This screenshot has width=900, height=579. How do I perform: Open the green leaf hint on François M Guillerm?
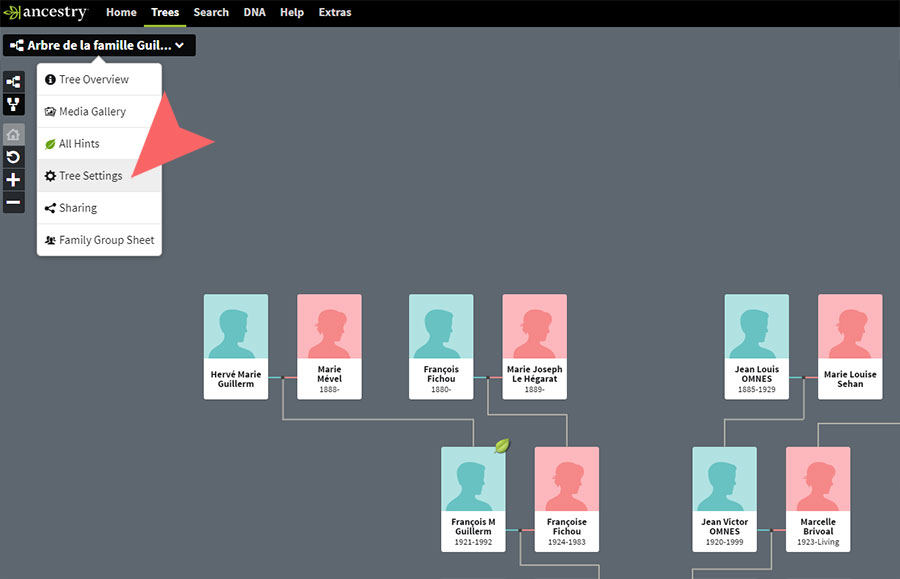tap(502, 446)
